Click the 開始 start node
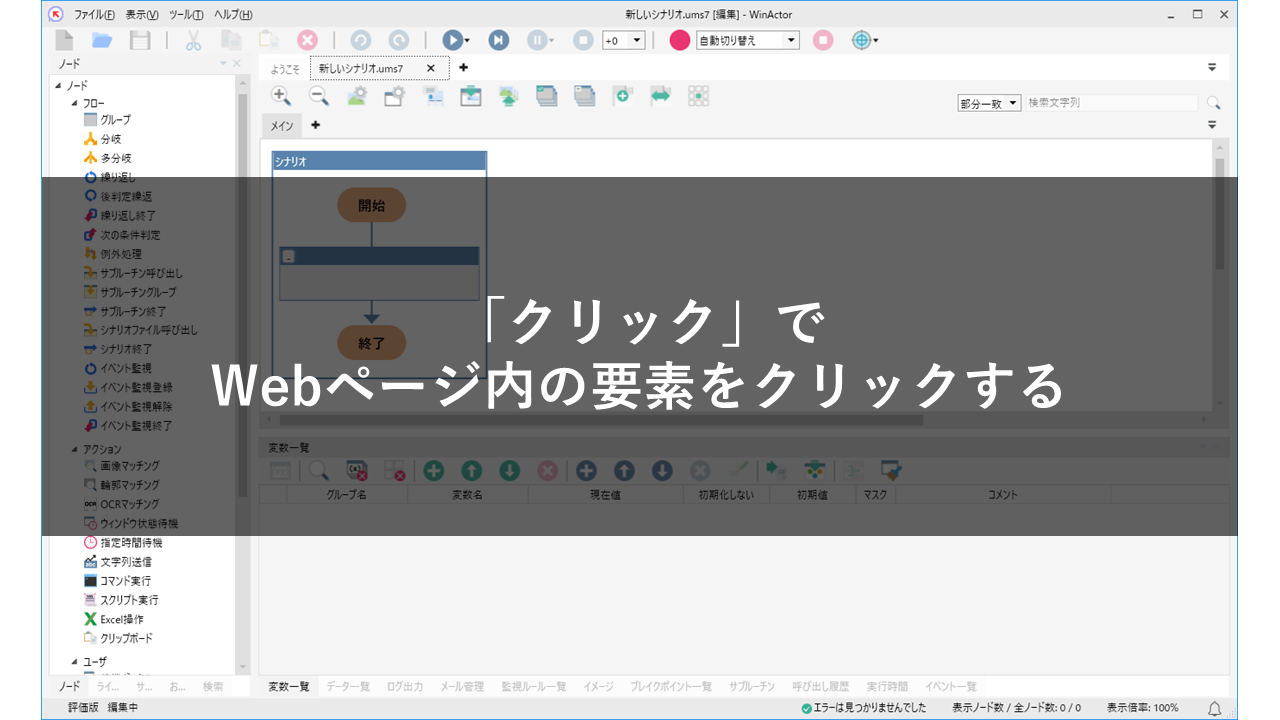Viewport: 1280px width, 720px height. tap(371, 205)
